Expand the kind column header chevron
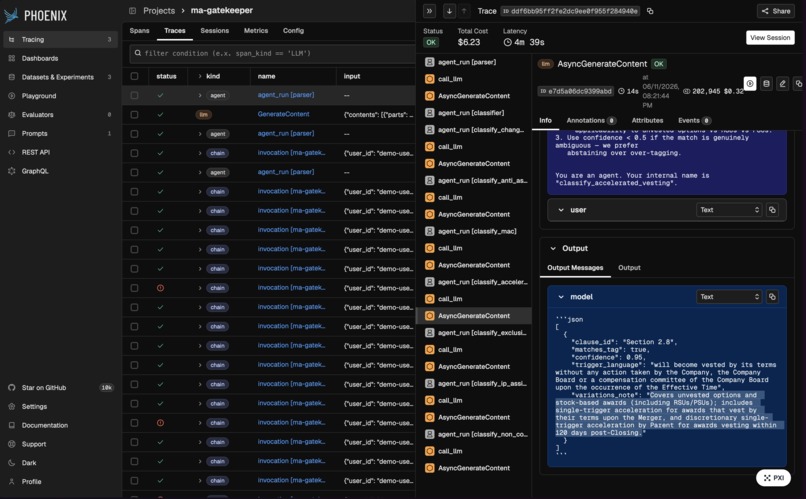Viewport: 806px width, 499px height. pyautogui.click(x=200, y=76)
